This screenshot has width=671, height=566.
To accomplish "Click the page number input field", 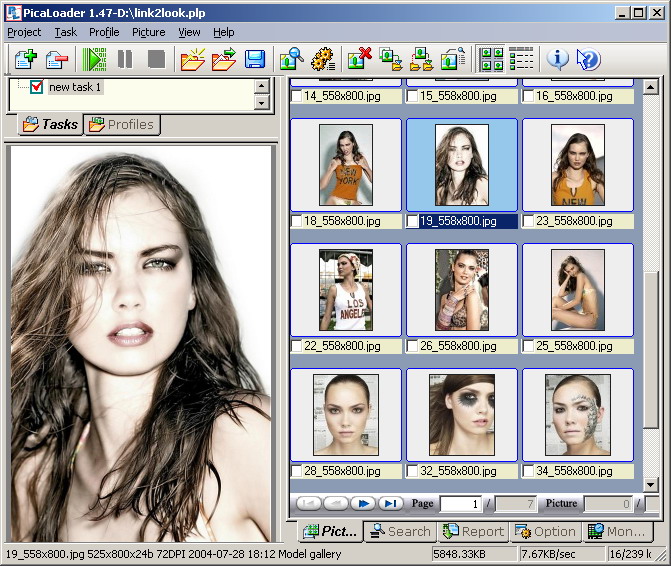I will (461, 504).
